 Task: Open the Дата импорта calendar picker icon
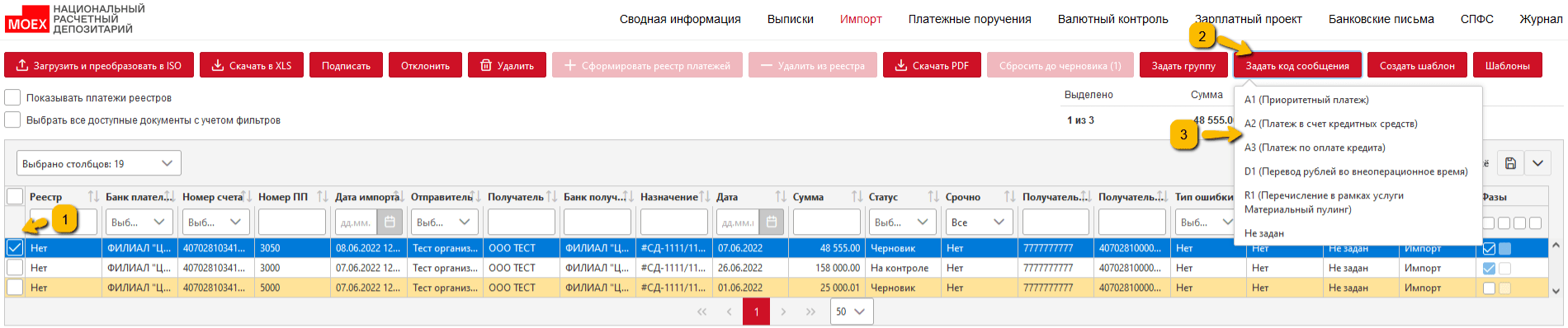(390, 223)
